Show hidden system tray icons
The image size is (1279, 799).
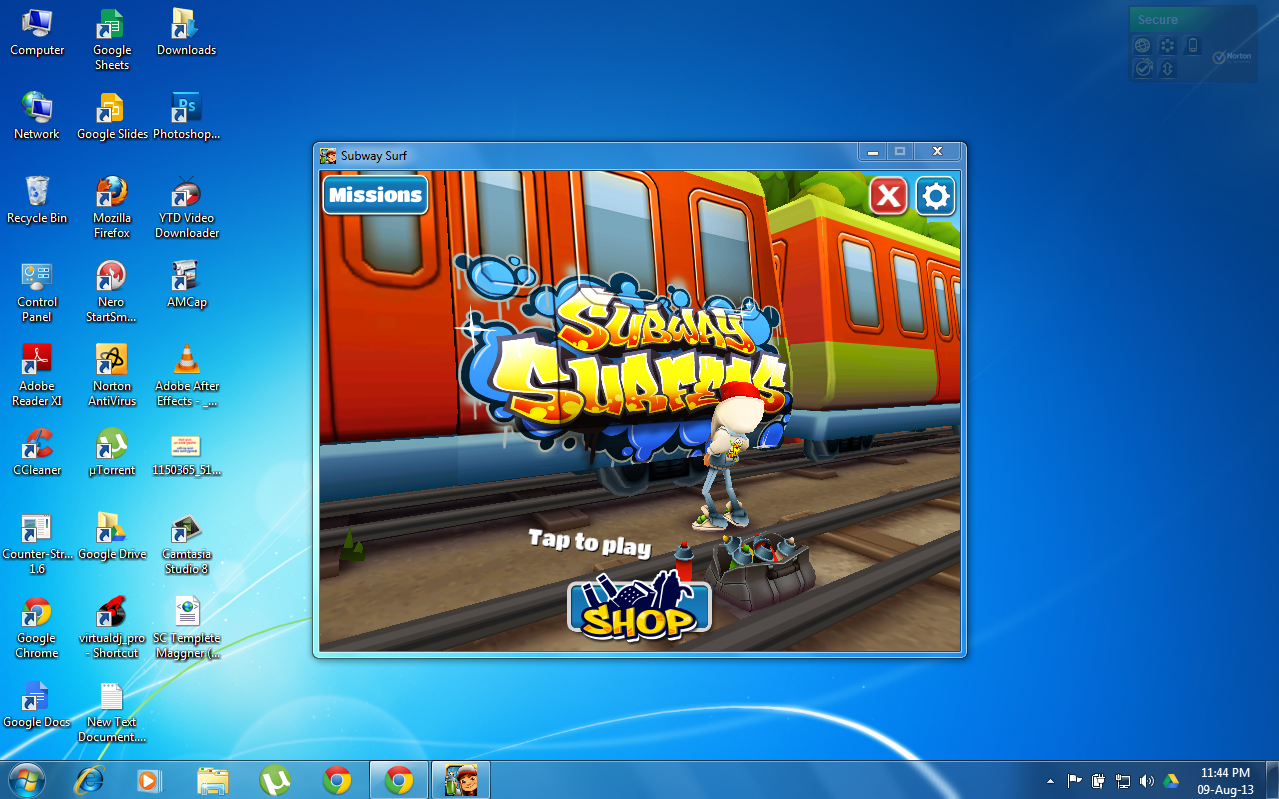pyautogui.click(x=1050, y=781)
